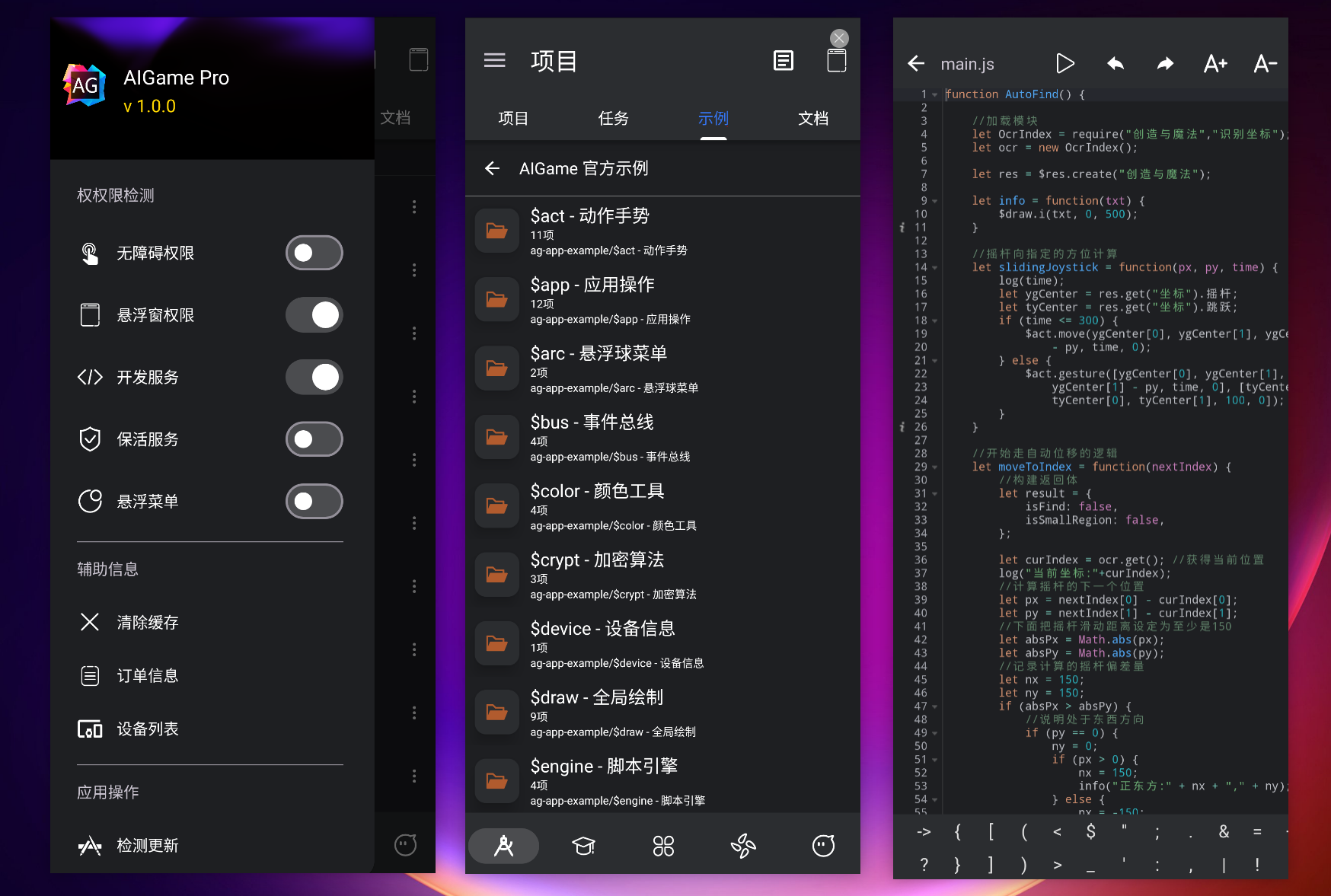Screen dimensions: 1331x896
Task: Open 设备列表 in the side drawer
Action: (x=209, y=729)
